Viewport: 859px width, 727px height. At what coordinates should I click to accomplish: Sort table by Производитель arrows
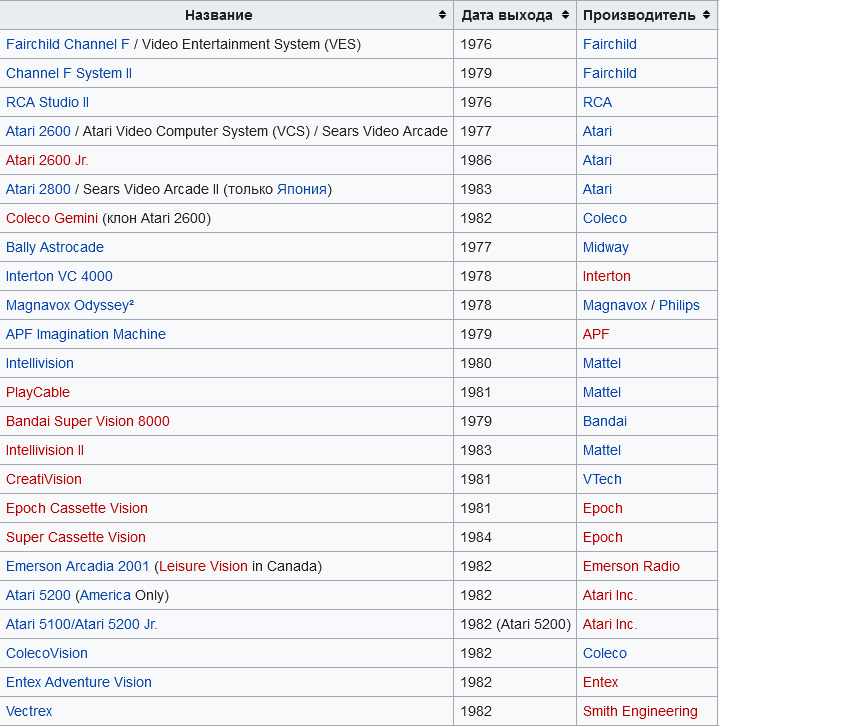706,15
